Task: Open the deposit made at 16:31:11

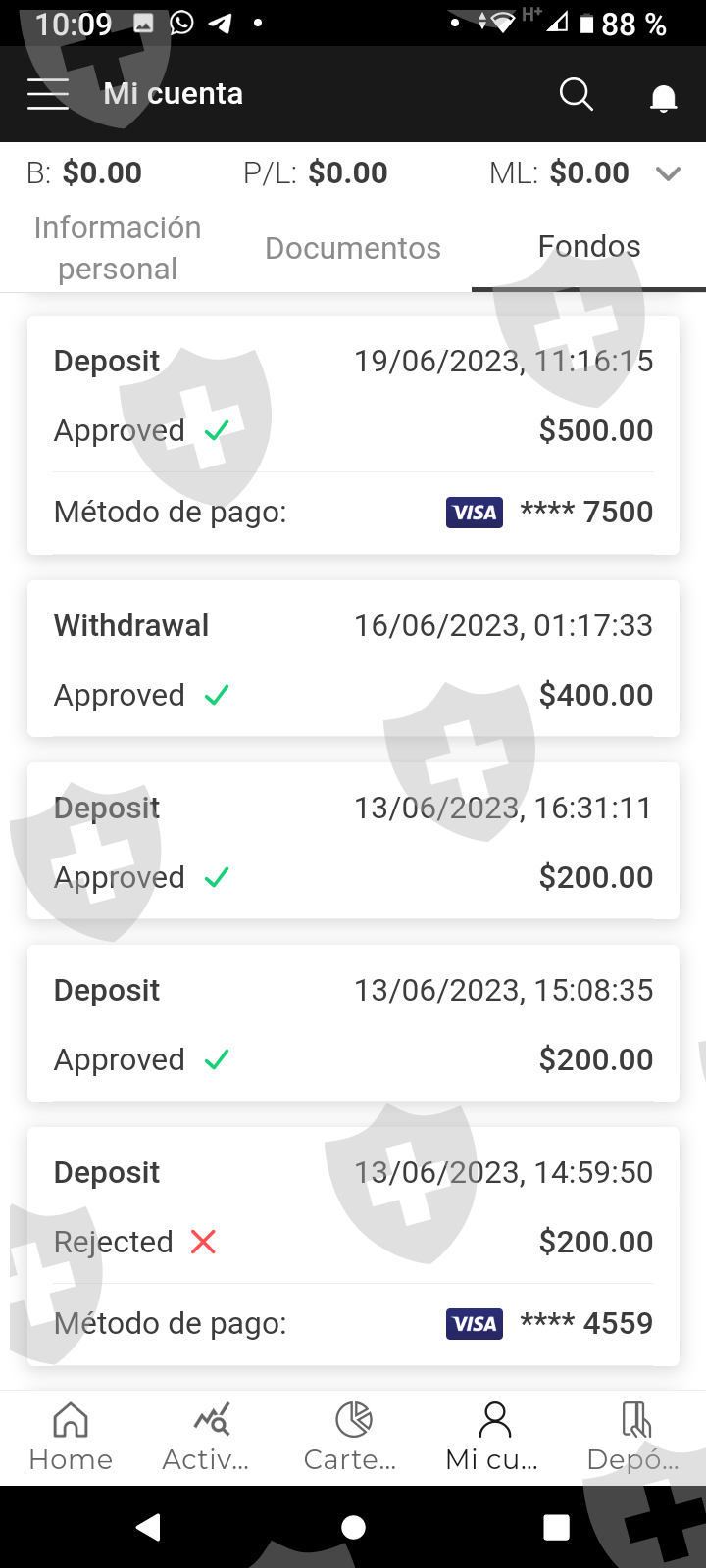Action: (353, 841)
